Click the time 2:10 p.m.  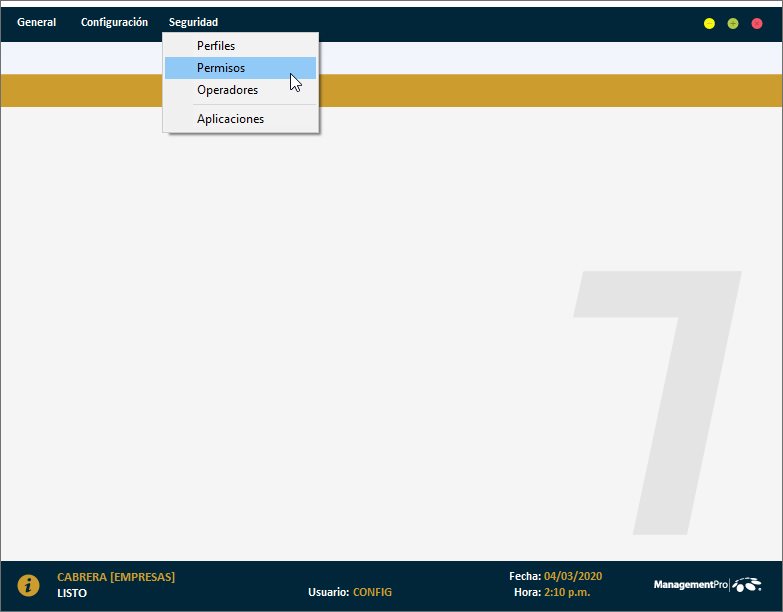(567, 592)
